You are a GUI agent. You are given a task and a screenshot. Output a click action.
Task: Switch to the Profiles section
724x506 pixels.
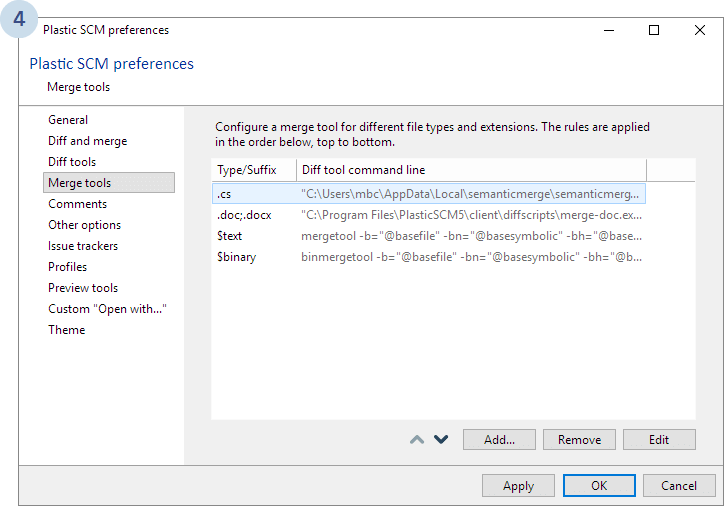[67, 267]
